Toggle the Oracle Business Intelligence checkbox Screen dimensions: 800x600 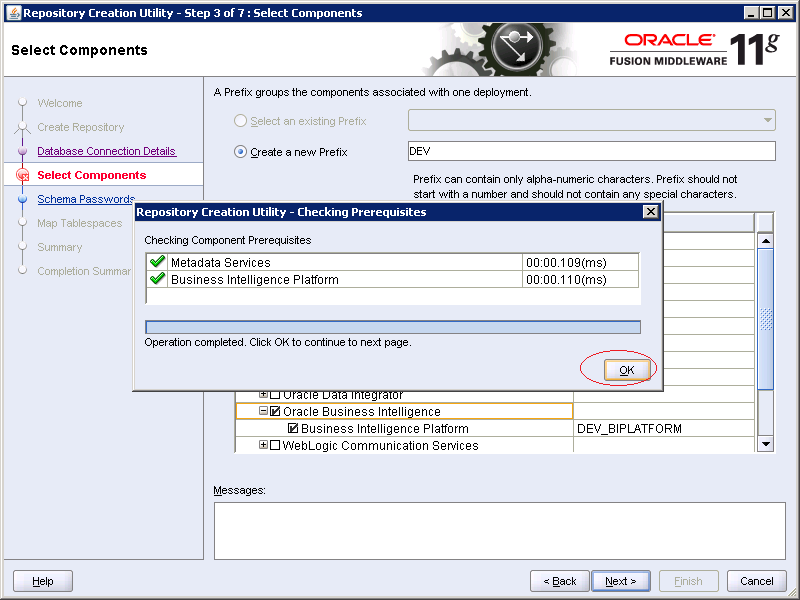pyautogui.click(x=275, y=411)
